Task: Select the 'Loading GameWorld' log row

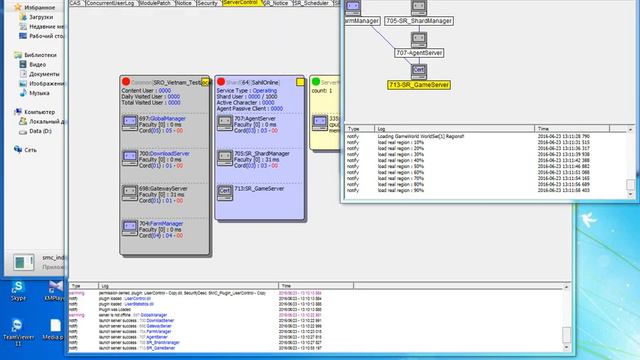Action: (486, 136)
